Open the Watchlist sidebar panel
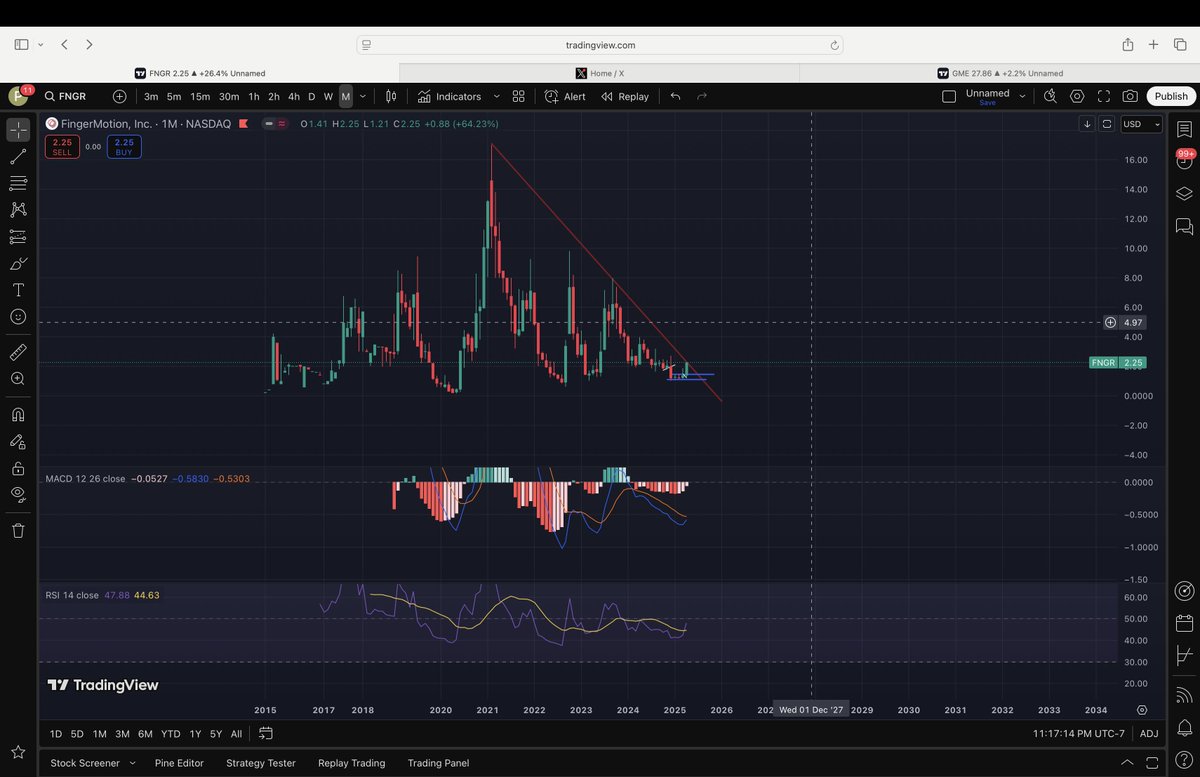Viewport: 1200px width, 777px height. coord(1184,128)
